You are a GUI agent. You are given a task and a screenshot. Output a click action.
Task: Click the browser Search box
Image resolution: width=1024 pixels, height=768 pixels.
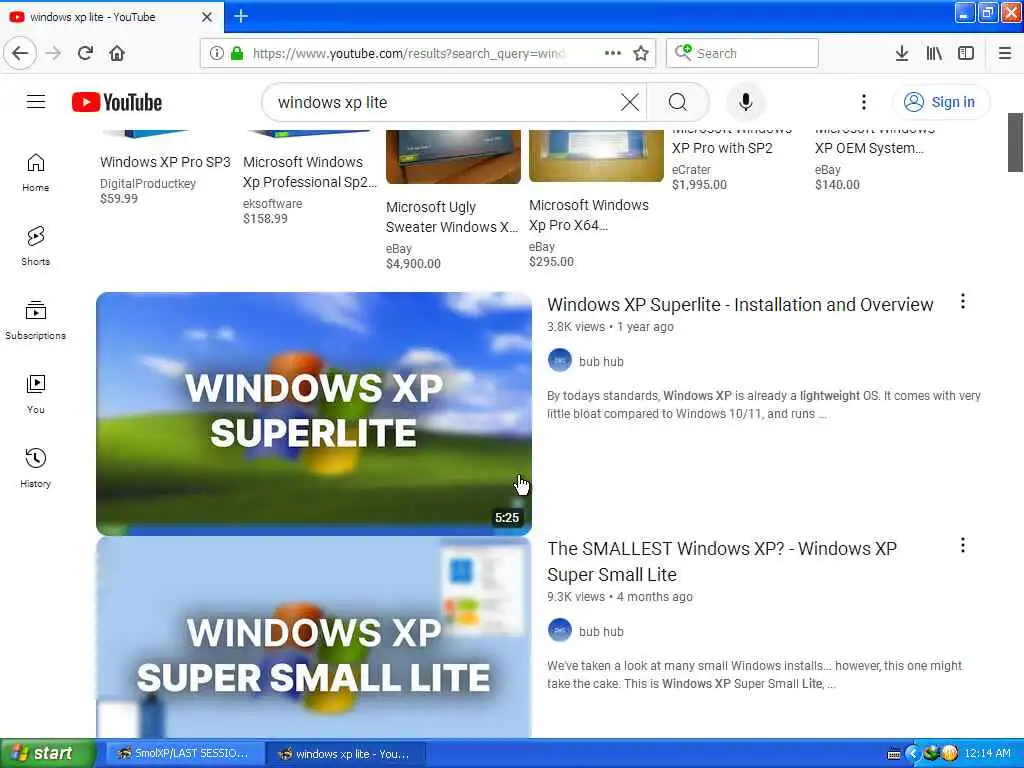743,53
